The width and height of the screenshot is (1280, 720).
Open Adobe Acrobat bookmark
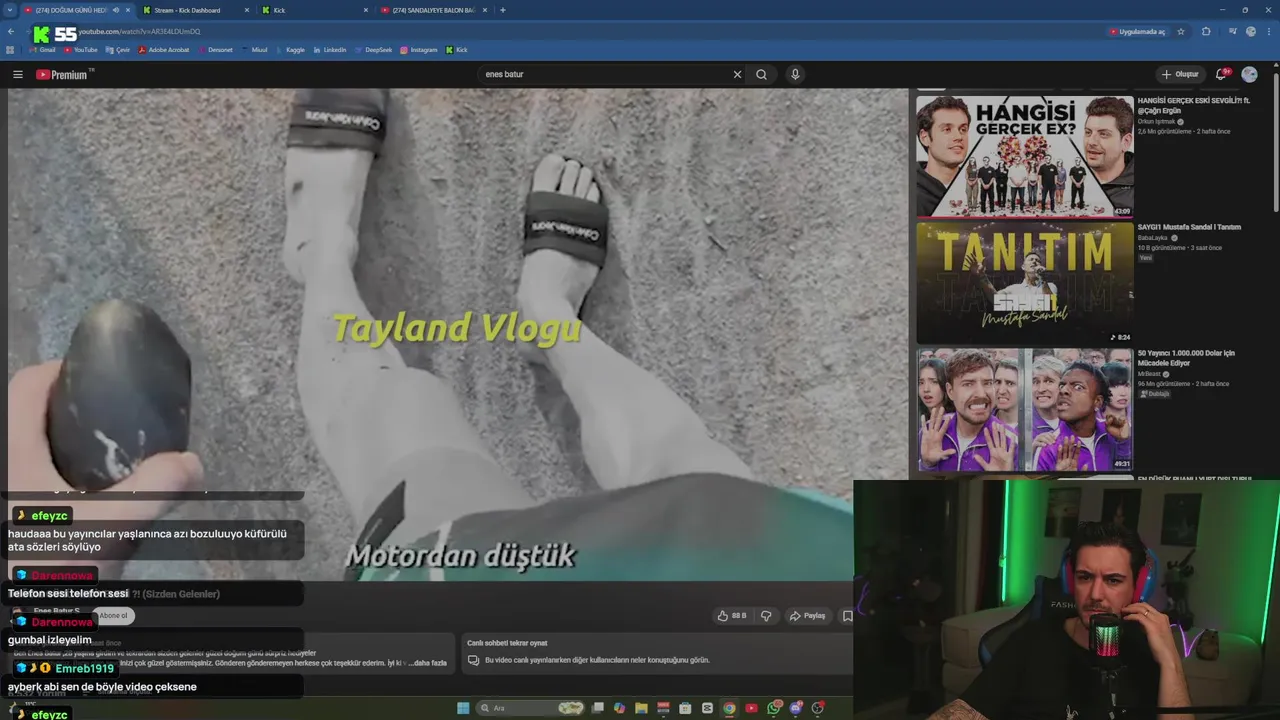[x=164, y=49]
